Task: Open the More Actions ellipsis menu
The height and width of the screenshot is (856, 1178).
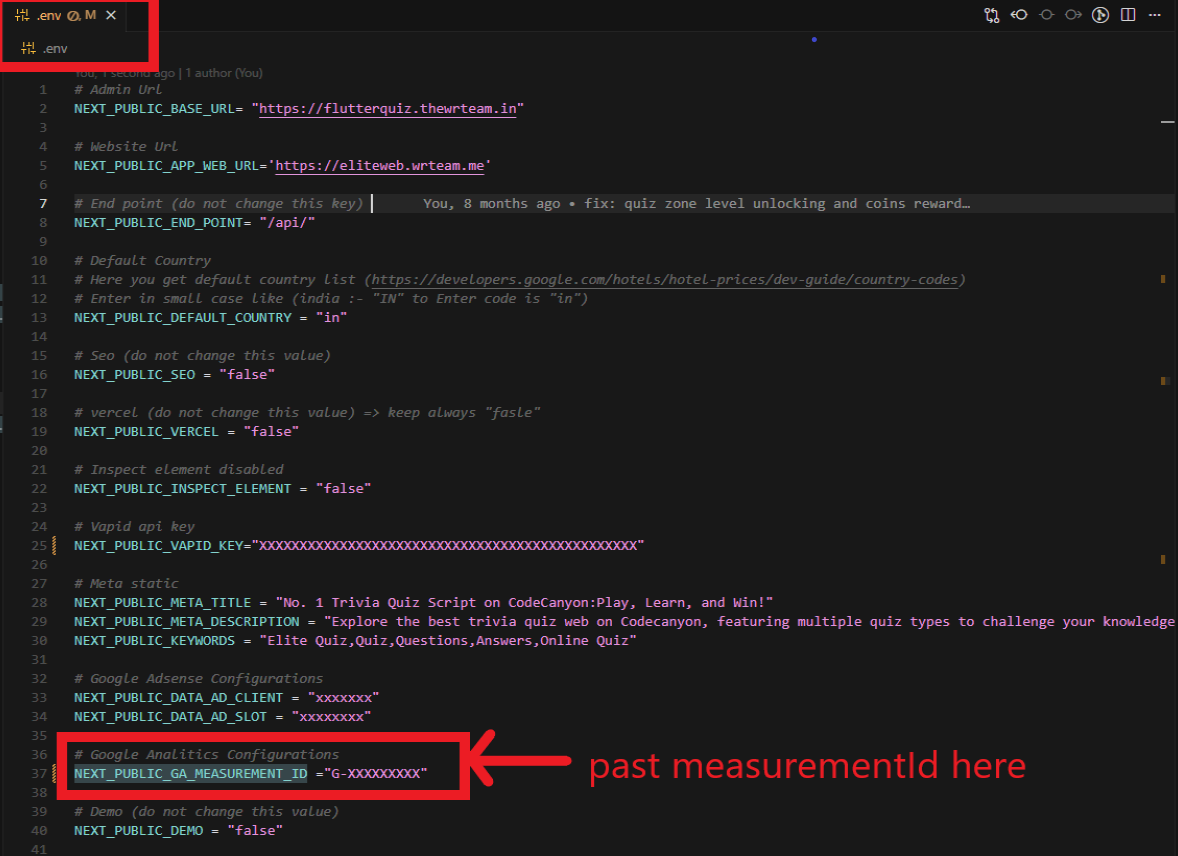Action: 1155,15
